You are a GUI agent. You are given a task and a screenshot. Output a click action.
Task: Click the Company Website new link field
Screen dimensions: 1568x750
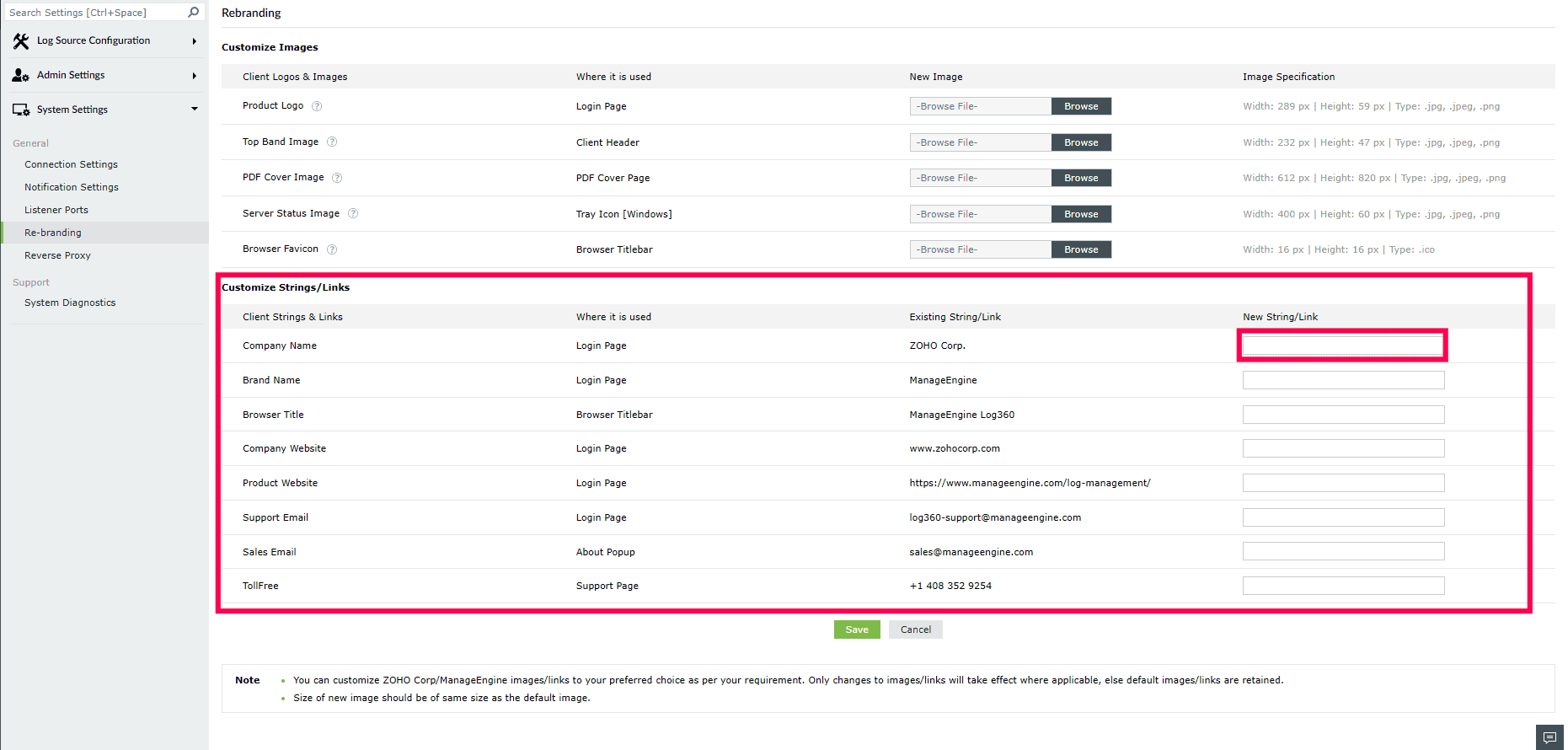point(1343,448)
